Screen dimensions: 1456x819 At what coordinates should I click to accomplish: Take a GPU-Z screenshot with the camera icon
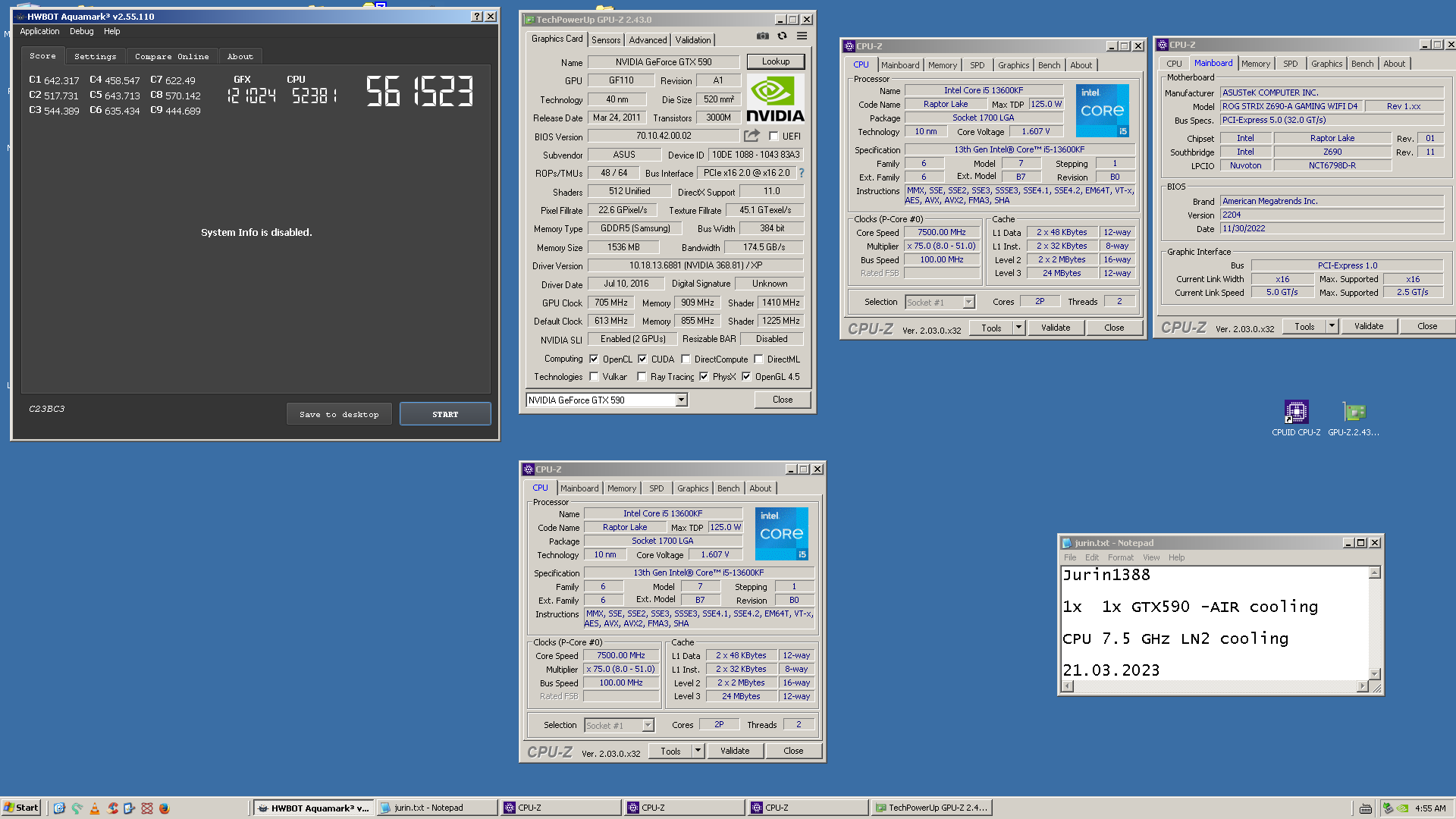[x=763, y=36]
